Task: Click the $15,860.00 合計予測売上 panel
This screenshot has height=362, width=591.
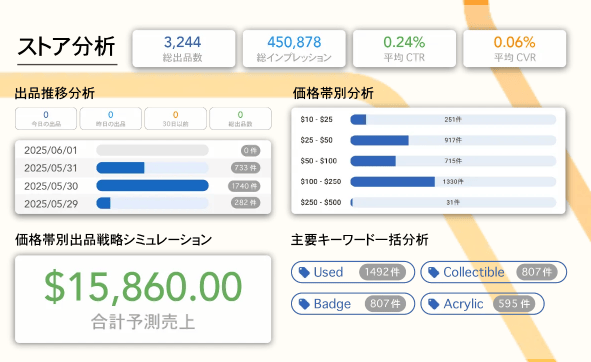Action: point(143,299)
